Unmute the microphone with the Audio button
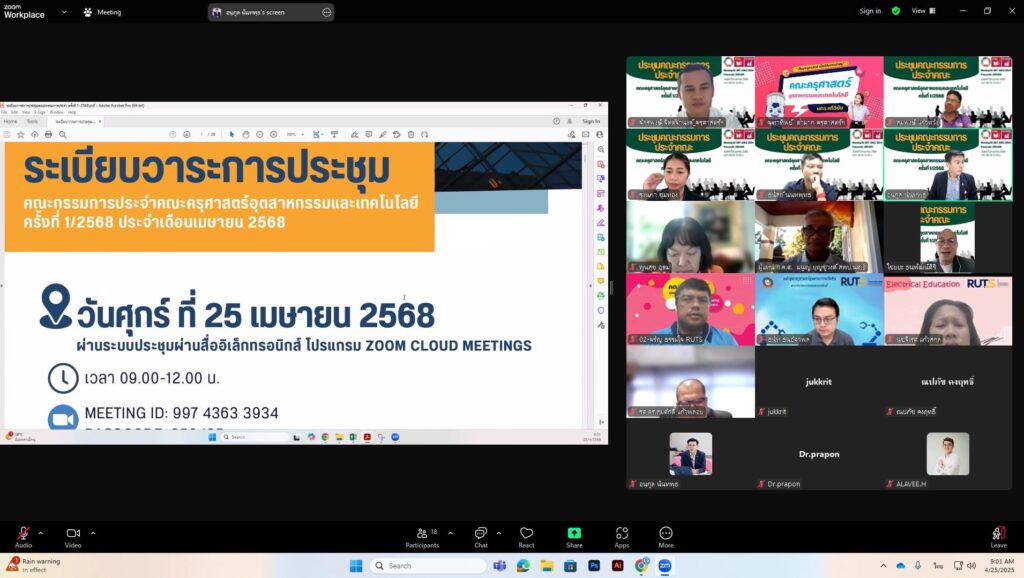The height and width of the screenshot is (578, 1024). point(24,537)
